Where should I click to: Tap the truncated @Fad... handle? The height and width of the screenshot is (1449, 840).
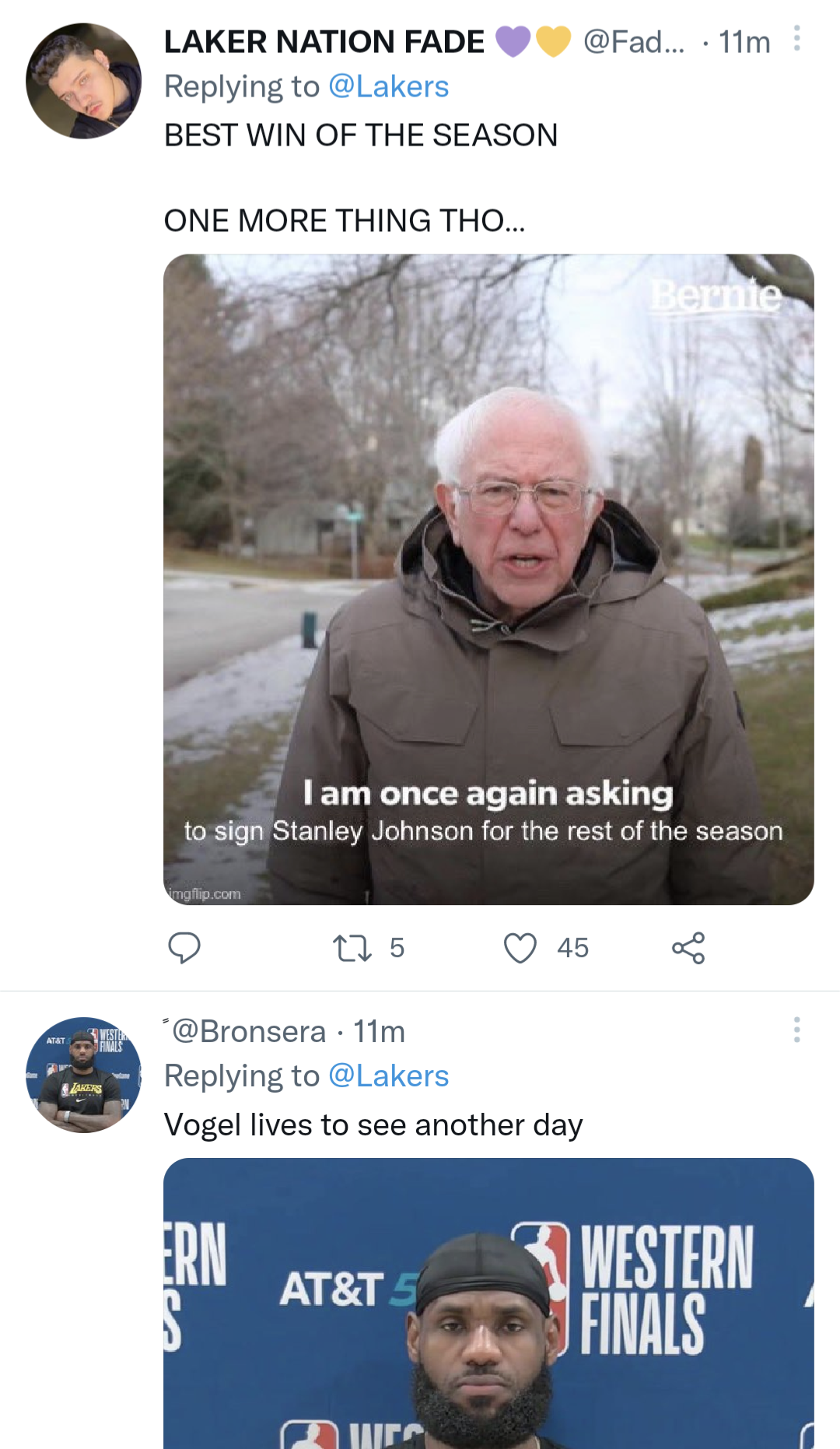pos(634,42)
